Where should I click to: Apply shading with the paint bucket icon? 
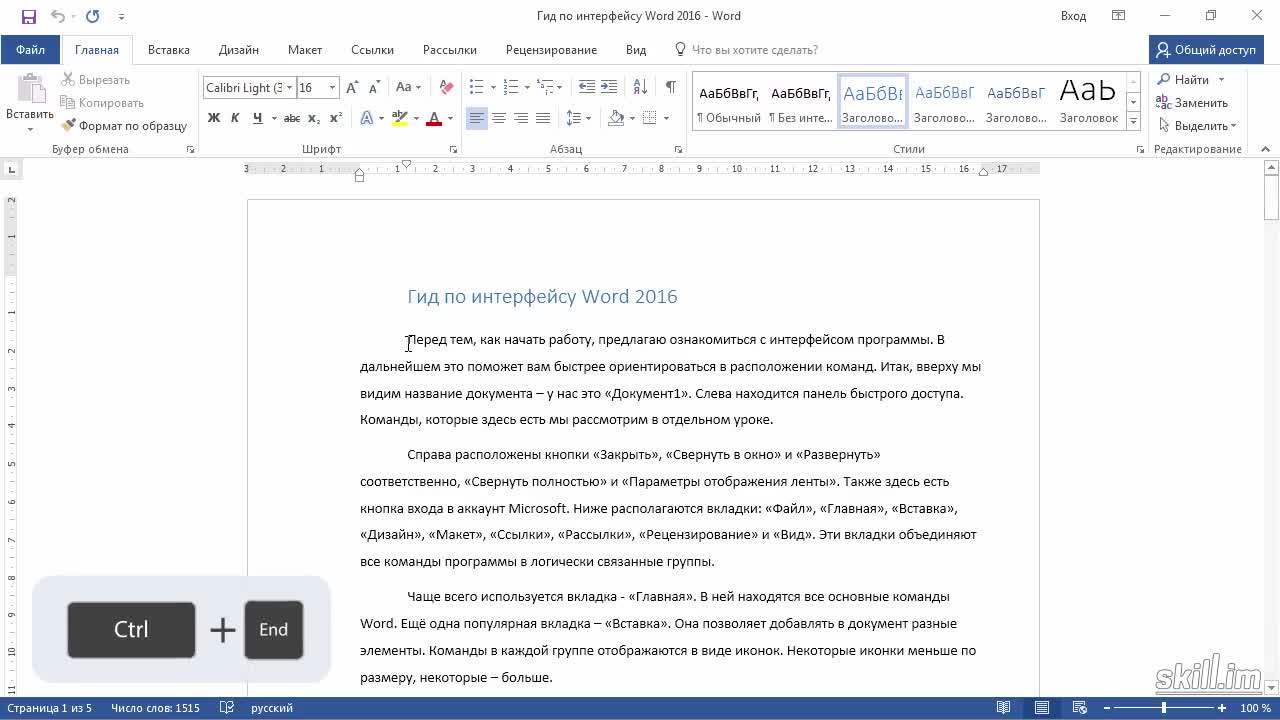point(616,118)
